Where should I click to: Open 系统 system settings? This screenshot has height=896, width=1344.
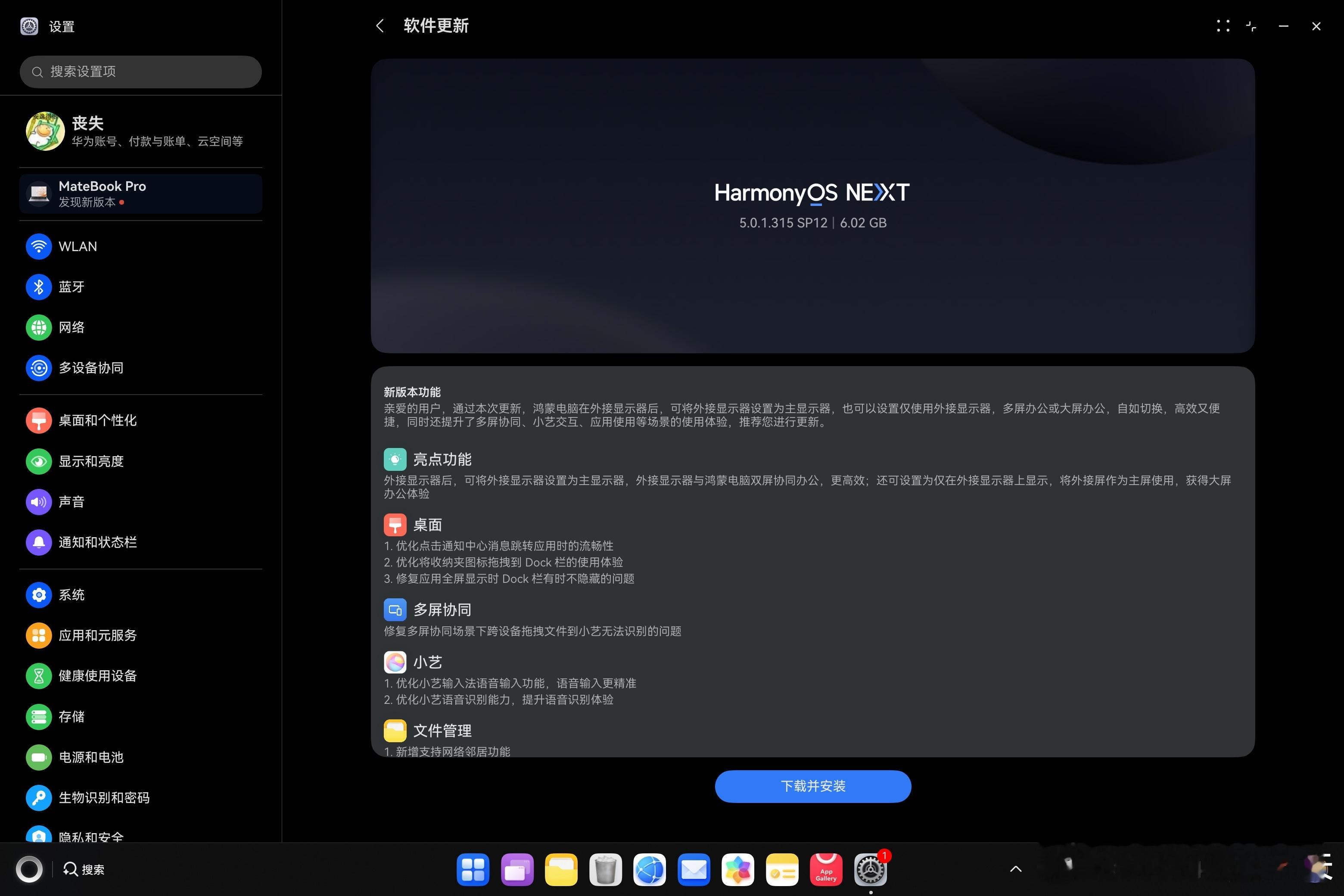pyautogui.click(x=140, y=595)
